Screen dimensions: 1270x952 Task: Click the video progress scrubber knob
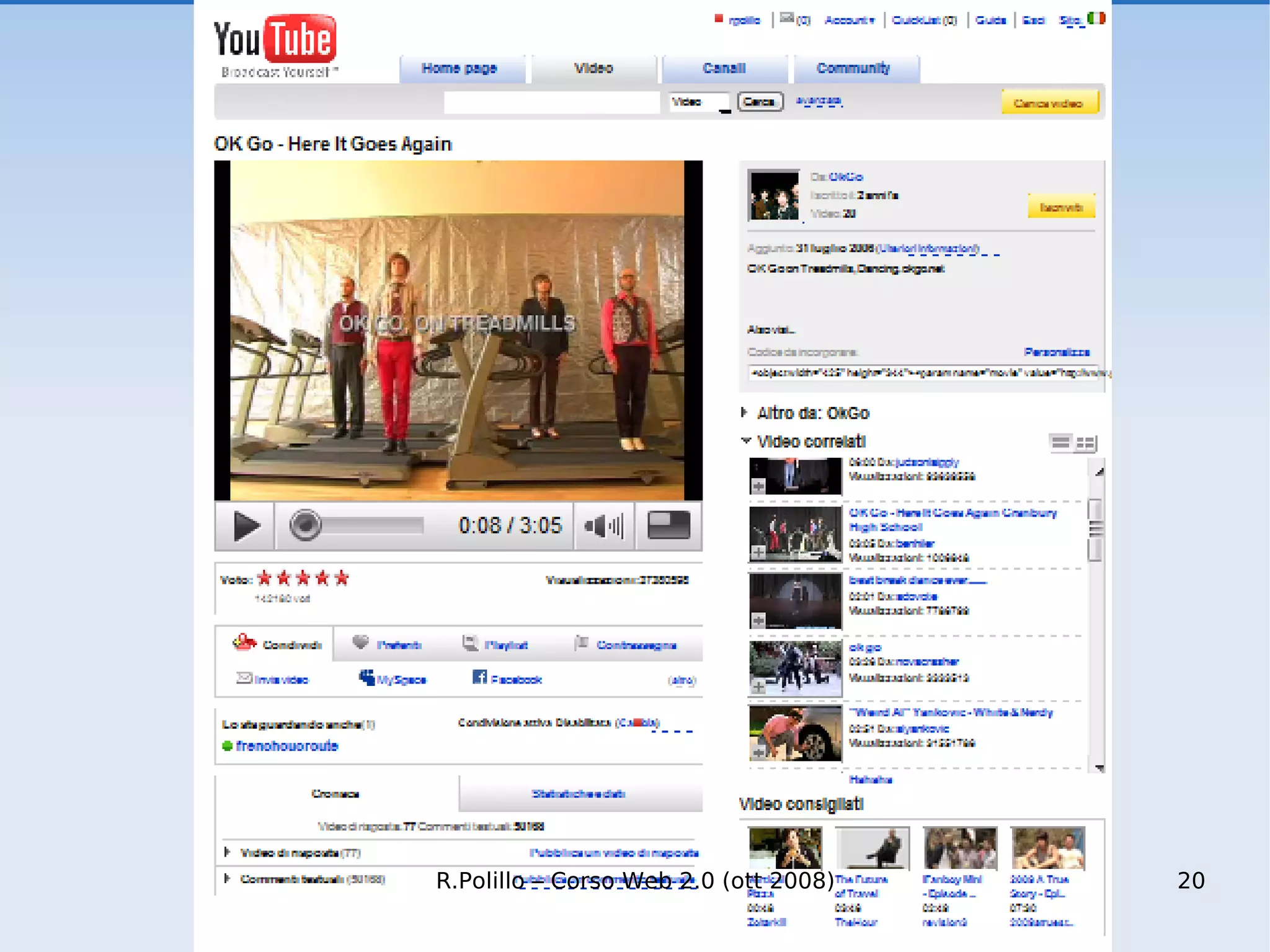click(305, 525)
